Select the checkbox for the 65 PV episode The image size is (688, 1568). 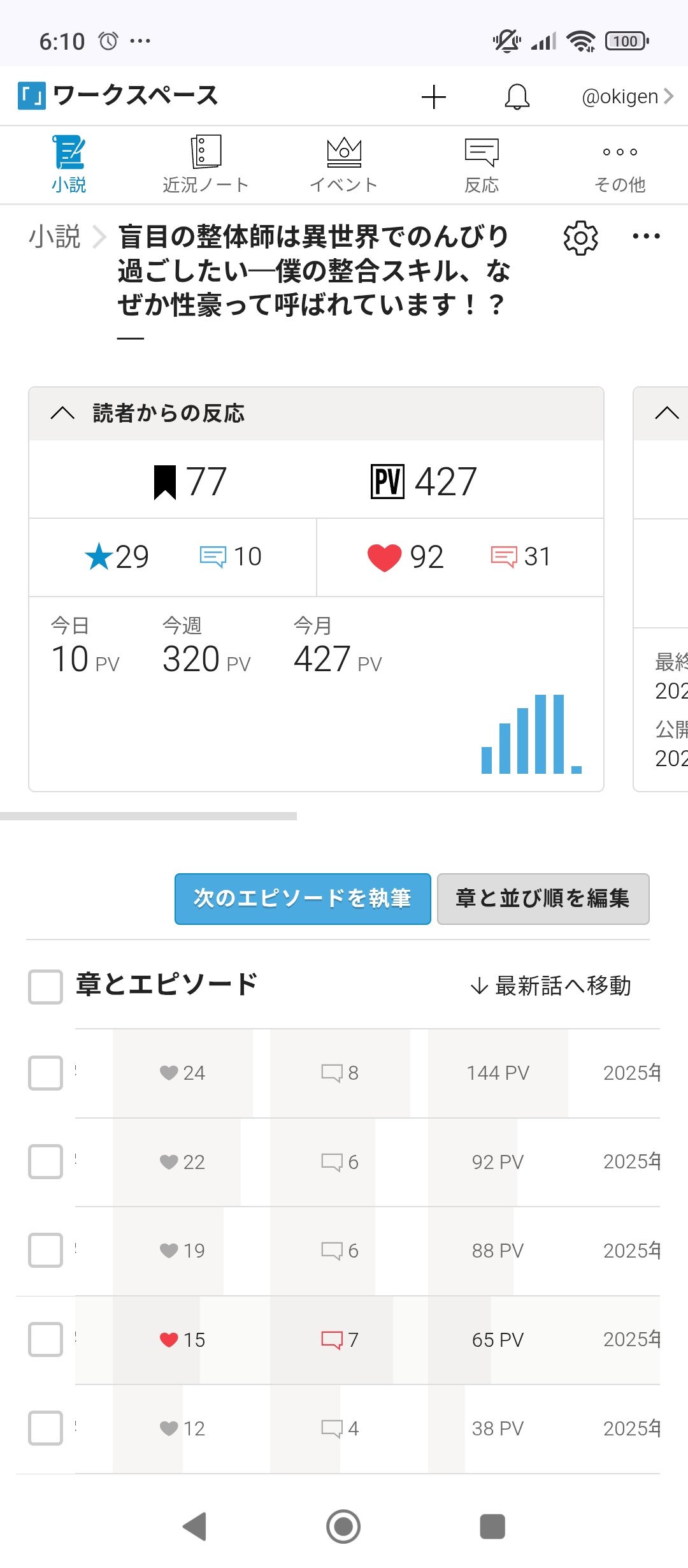(45, 1339)
